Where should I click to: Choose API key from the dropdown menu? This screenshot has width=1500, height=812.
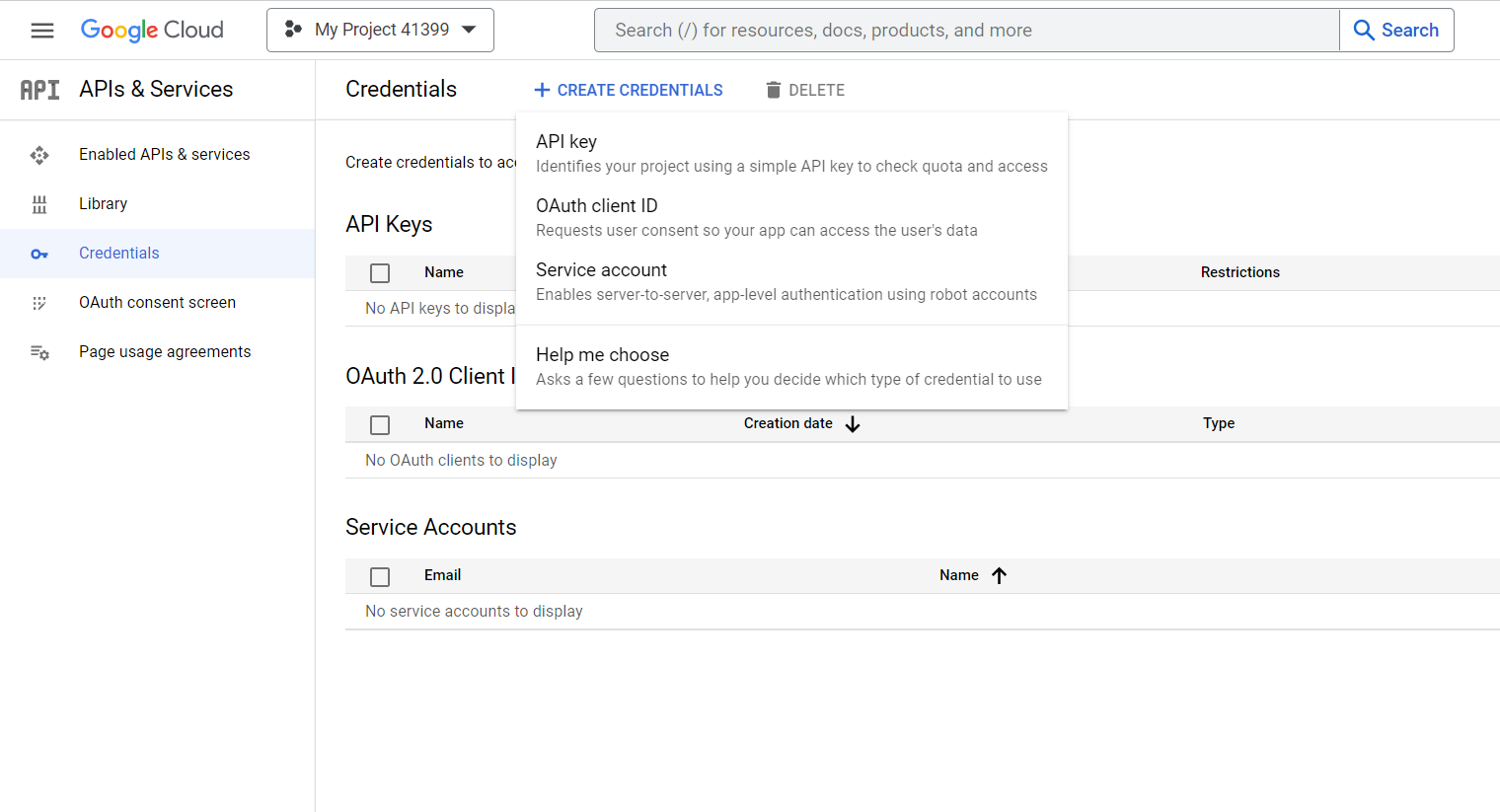[x=791, y=153]
